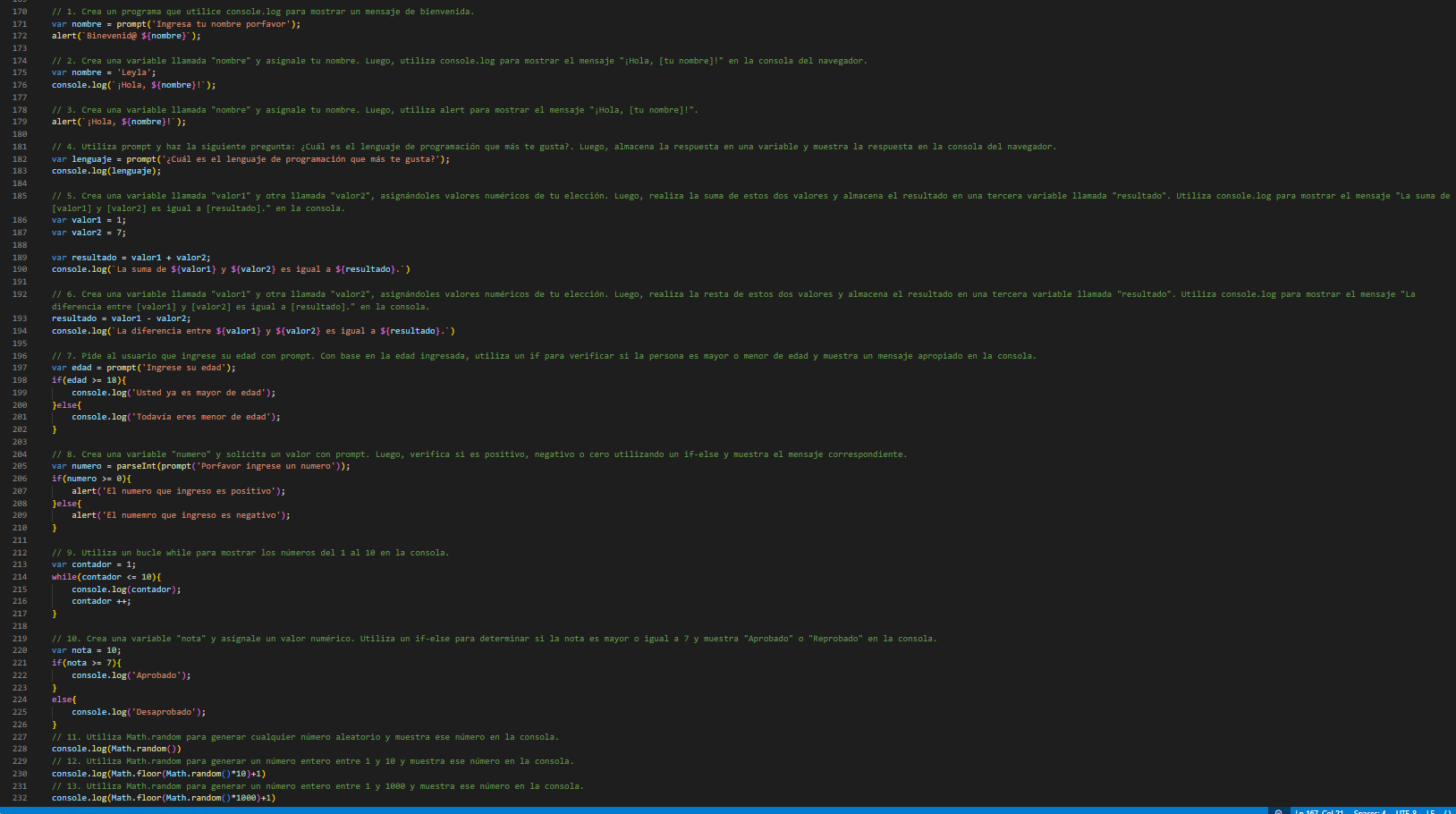Click resultado = valor1 - valor2 line
The width and height of the screenshot is (1456, 814).
pyautogui.click(x=121, y=318)
